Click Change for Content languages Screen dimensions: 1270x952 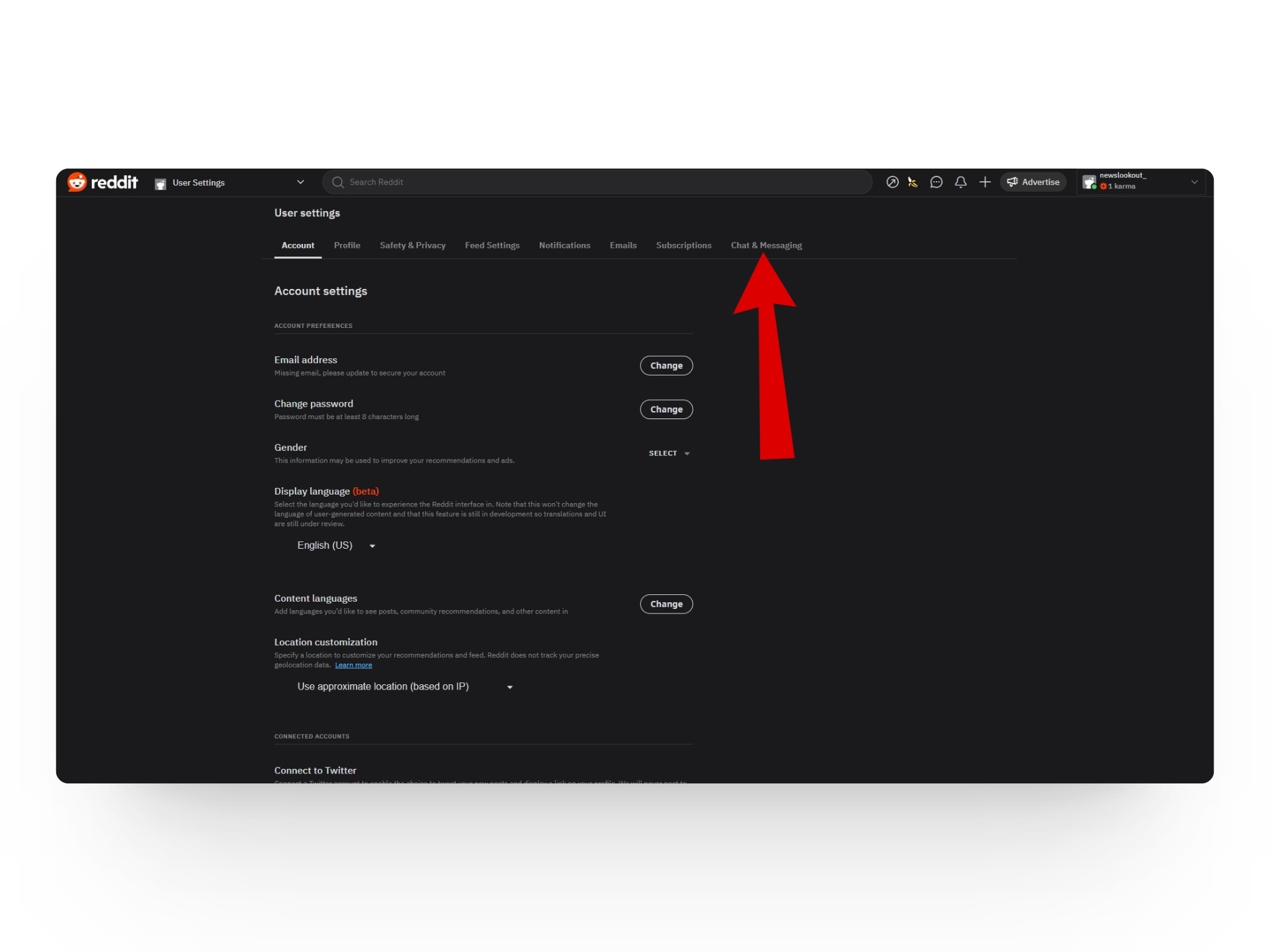666,604
